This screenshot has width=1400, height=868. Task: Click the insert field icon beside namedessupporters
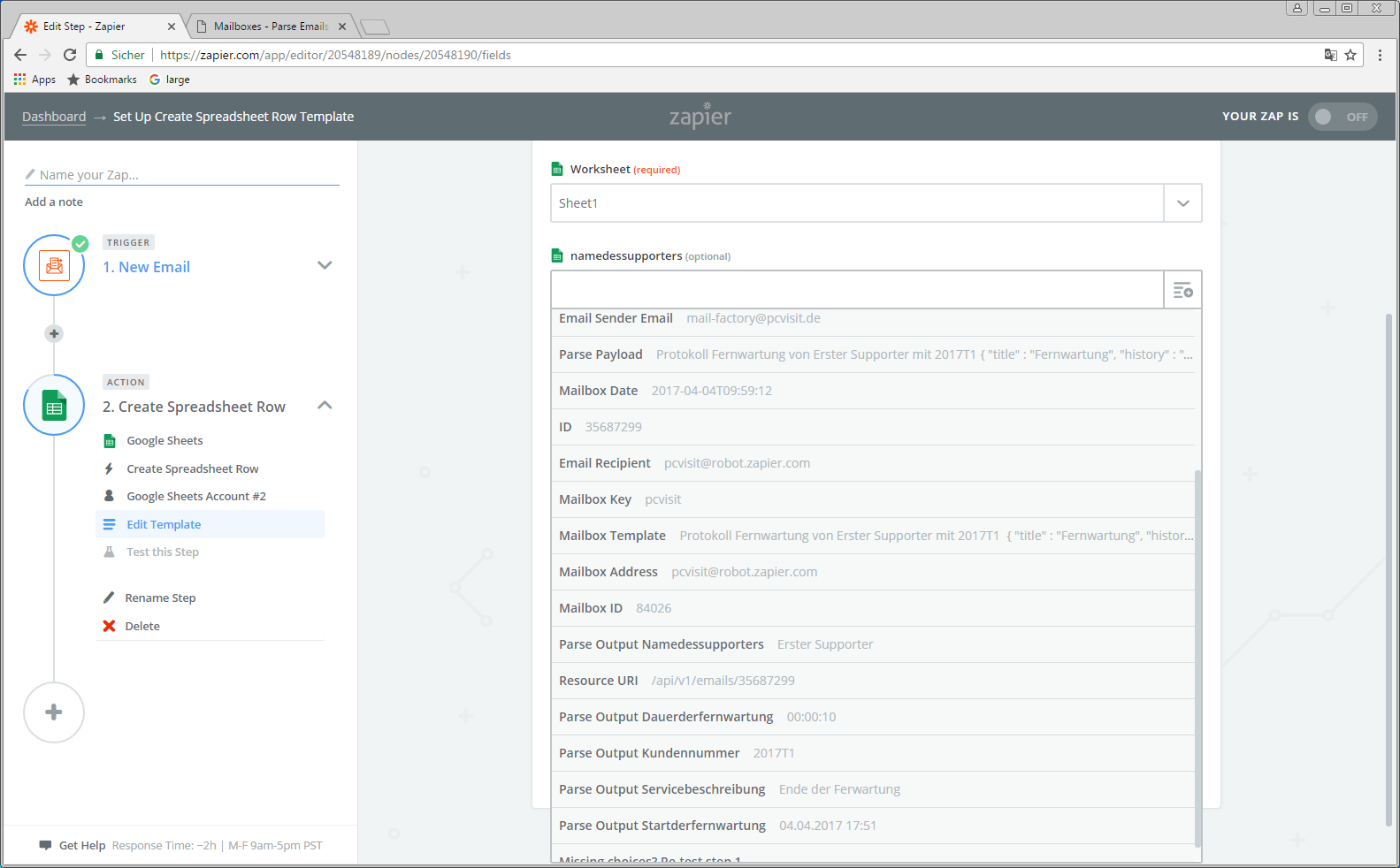point(1182,290)
